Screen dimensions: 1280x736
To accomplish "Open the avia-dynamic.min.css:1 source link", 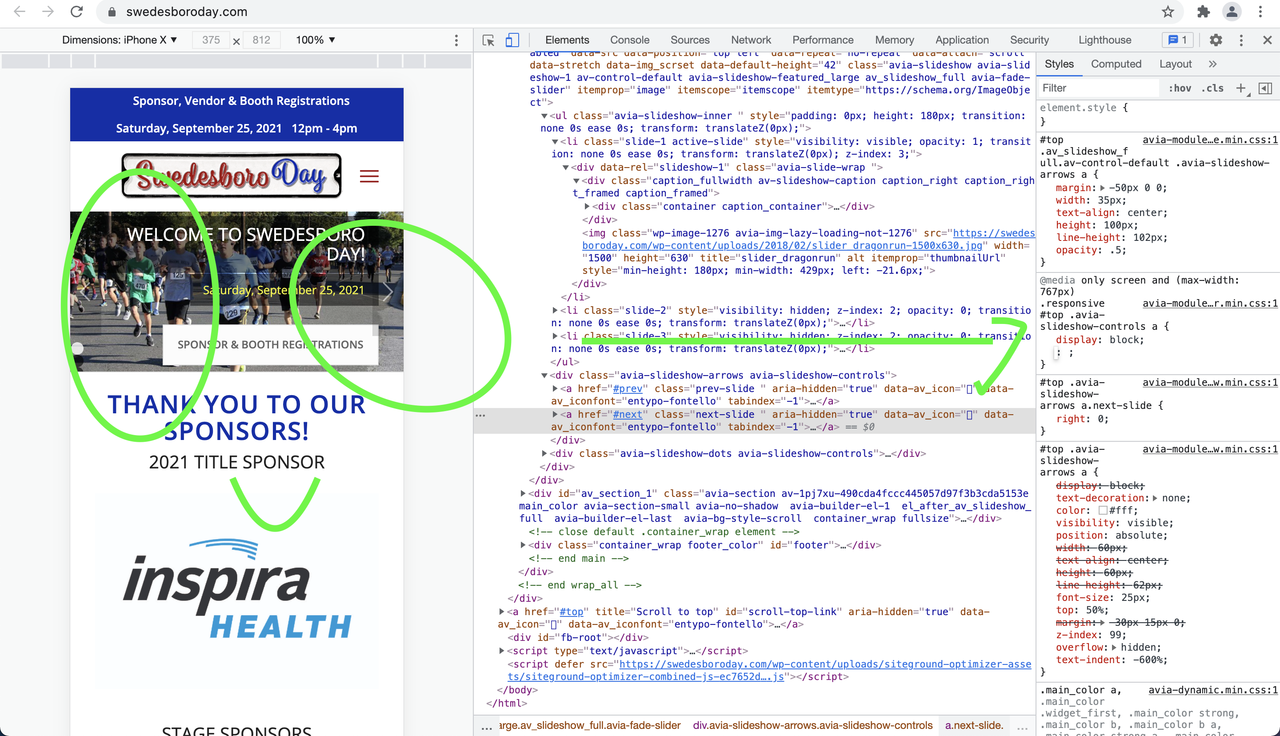I will coord(1213,690).
